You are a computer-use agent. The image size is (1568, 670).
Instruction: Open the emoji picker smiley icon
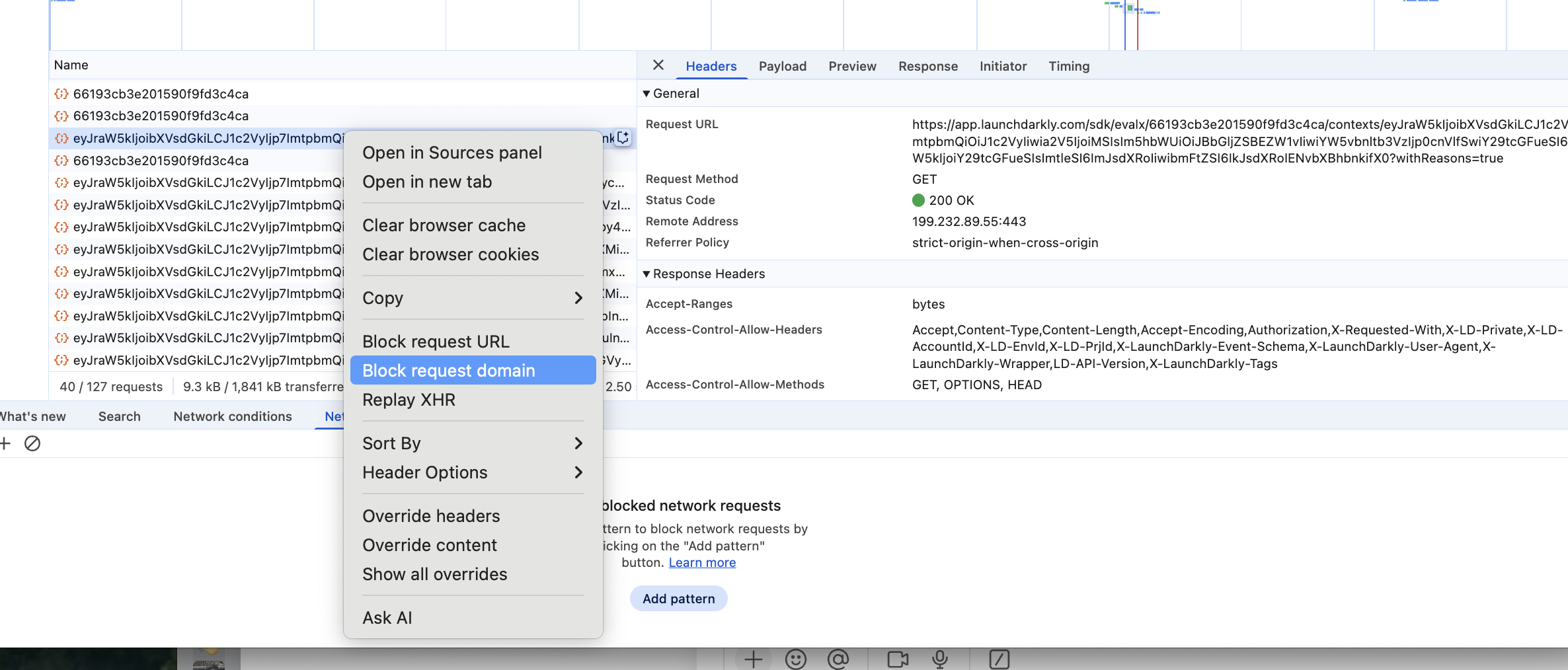coord(795,659)
